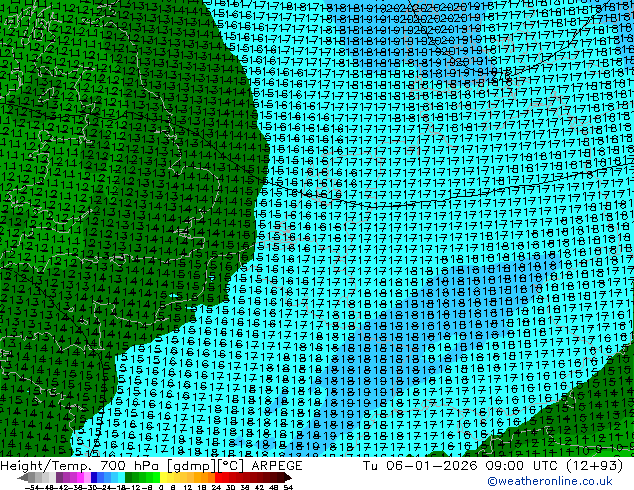This screenshot has width=634, height=490.
Task: Click the '54' label at legend's right end
Action: 288,487
